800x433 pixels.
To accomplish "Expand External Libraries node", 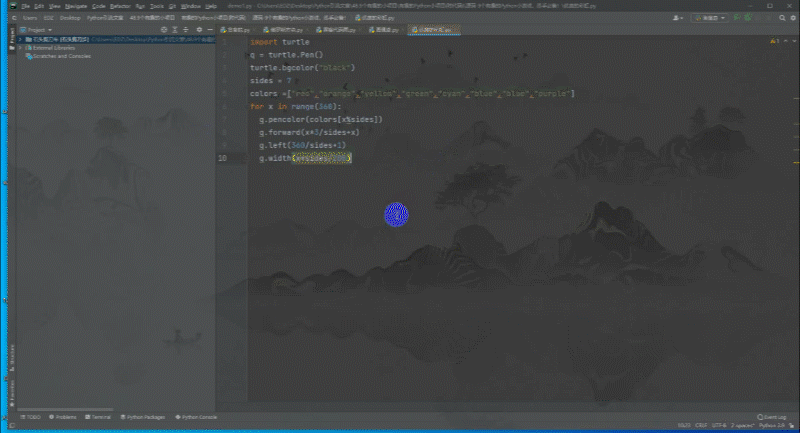I will [x=20, y=48].
